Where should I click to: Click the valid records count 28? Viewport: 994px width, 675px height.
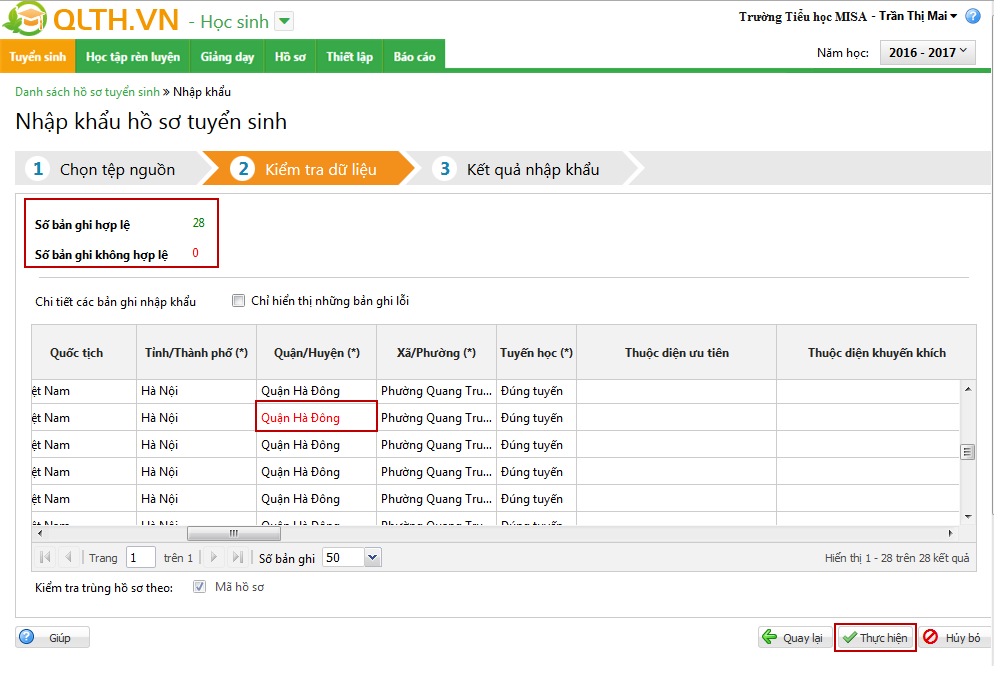point(198,223)
